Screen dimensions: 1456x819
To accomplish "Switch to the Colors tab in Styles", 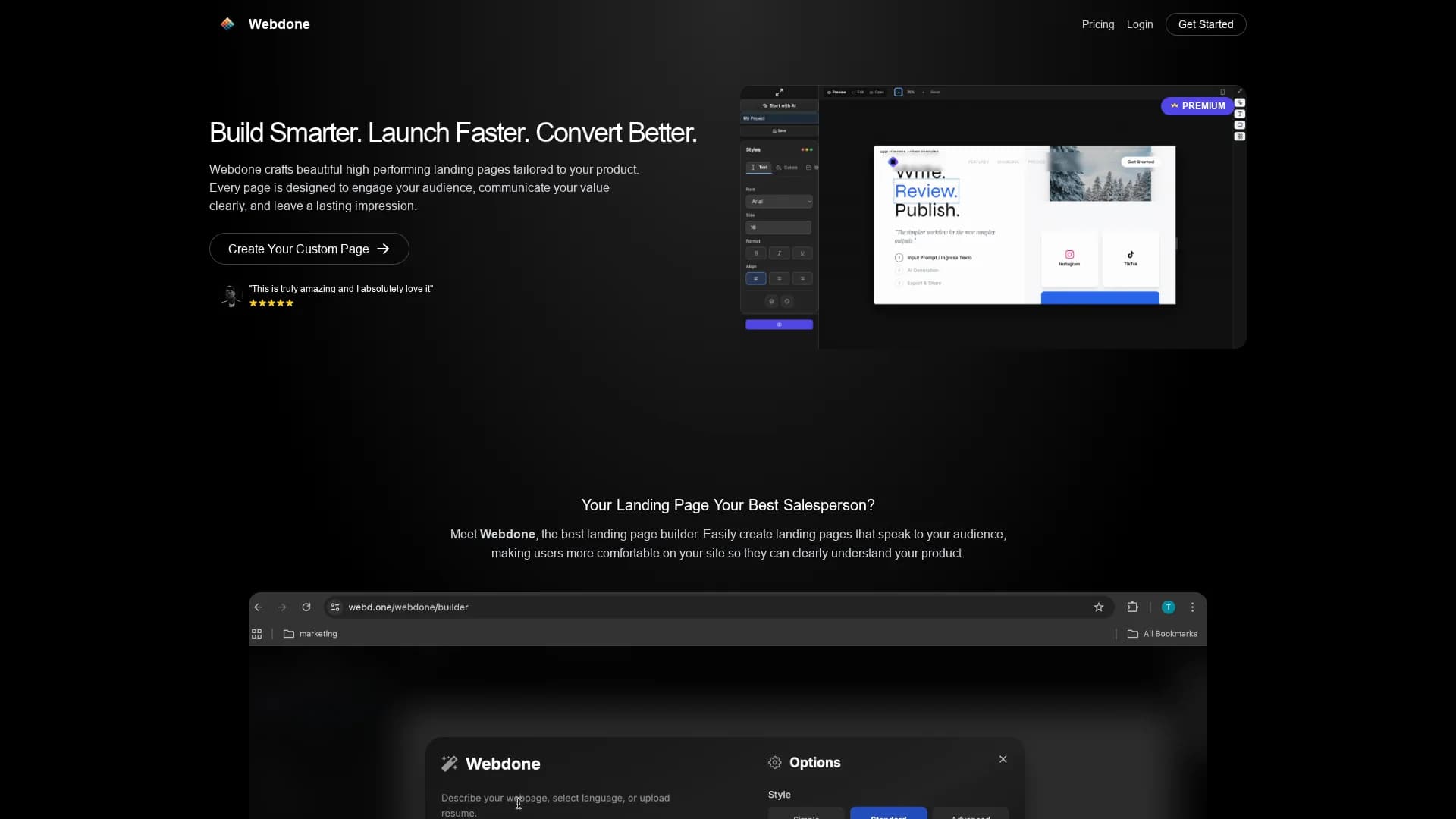I will 786,167.
